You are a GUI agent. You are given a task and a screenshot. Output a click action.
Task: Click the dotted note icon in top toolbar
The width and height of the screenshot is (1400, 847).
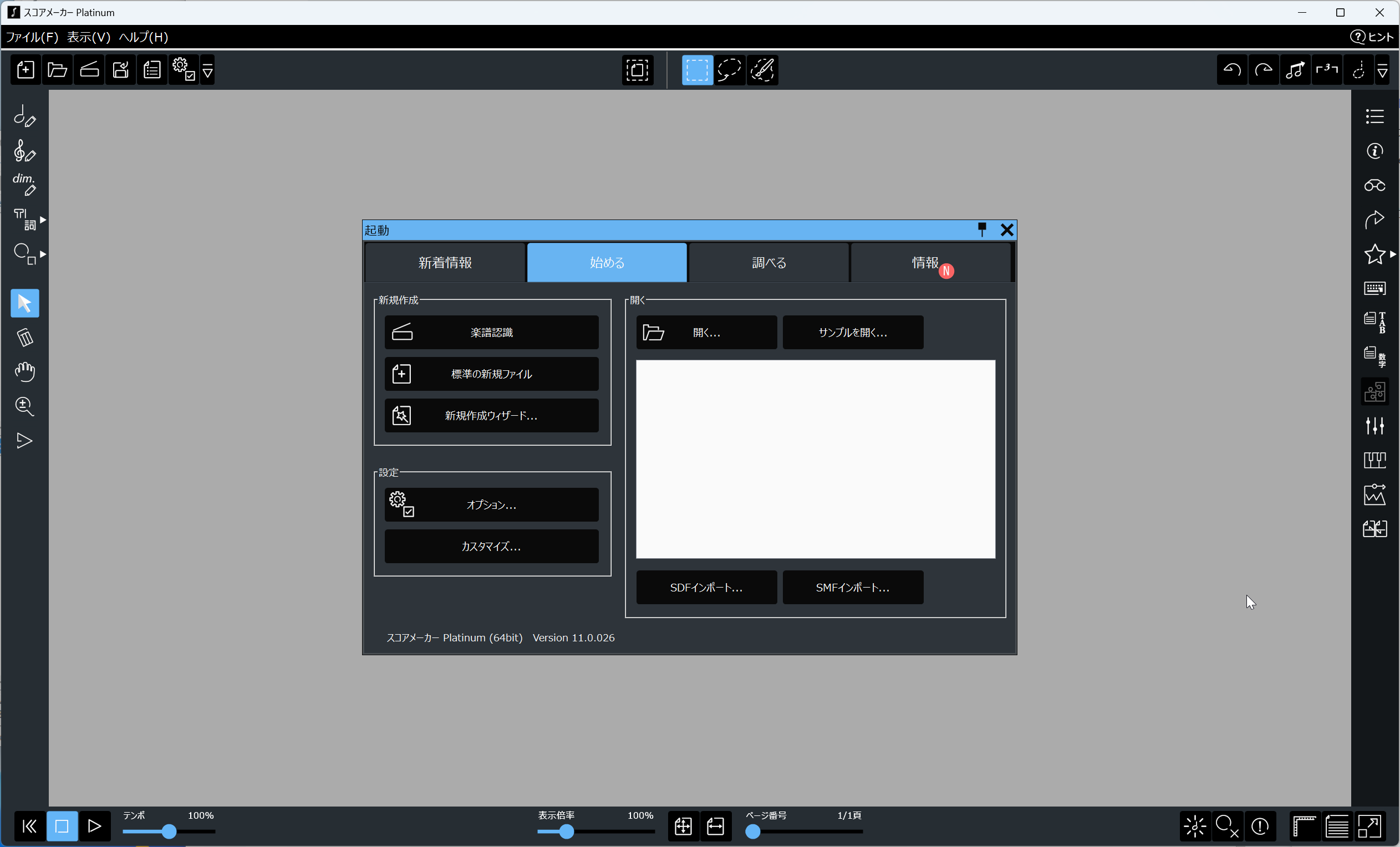click(x=1358, y=70)
